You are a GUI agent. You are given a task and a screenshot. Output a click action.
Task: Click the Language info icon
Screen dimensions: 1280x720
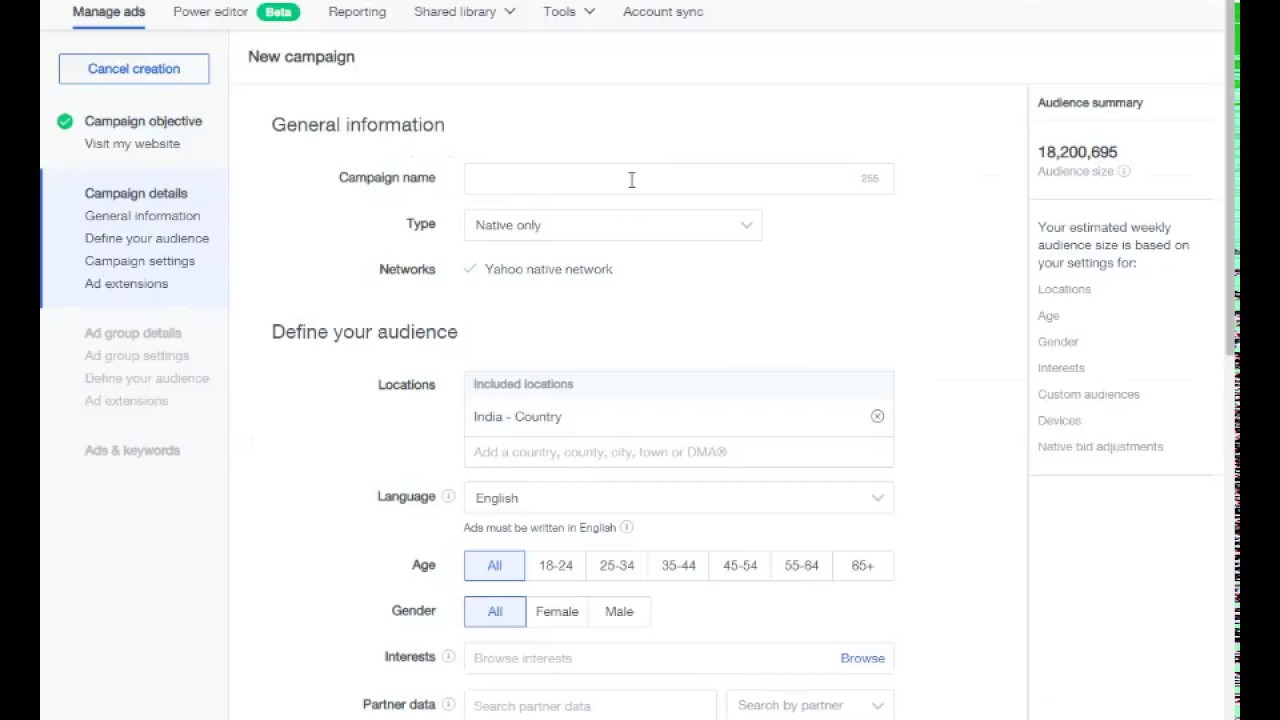[448, 497]
